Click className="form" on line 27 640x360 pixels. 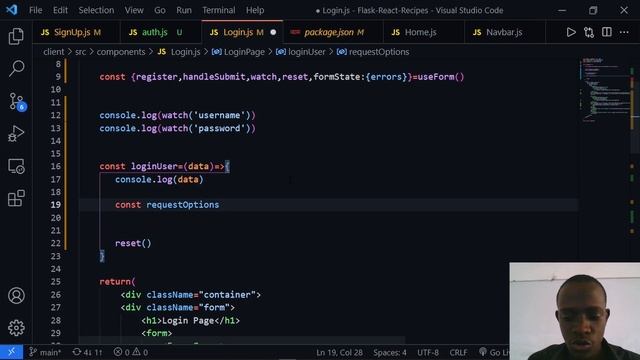pyautogui.click(x=188, y=307)
